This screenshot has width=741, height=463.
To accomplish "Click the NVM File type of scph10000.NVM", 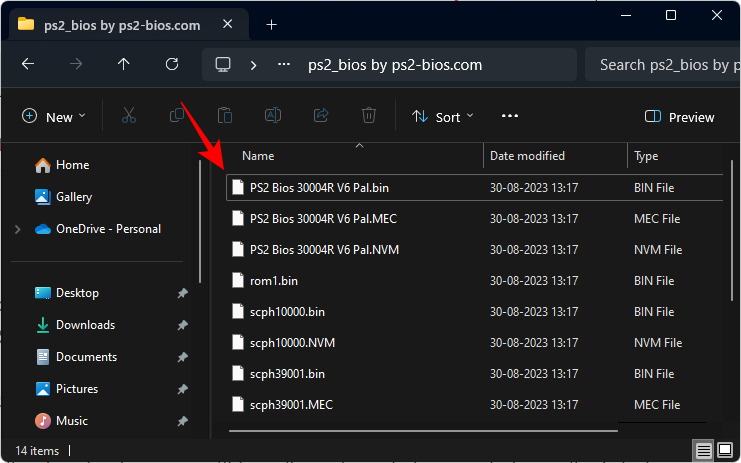I will [x=658, y=343].
